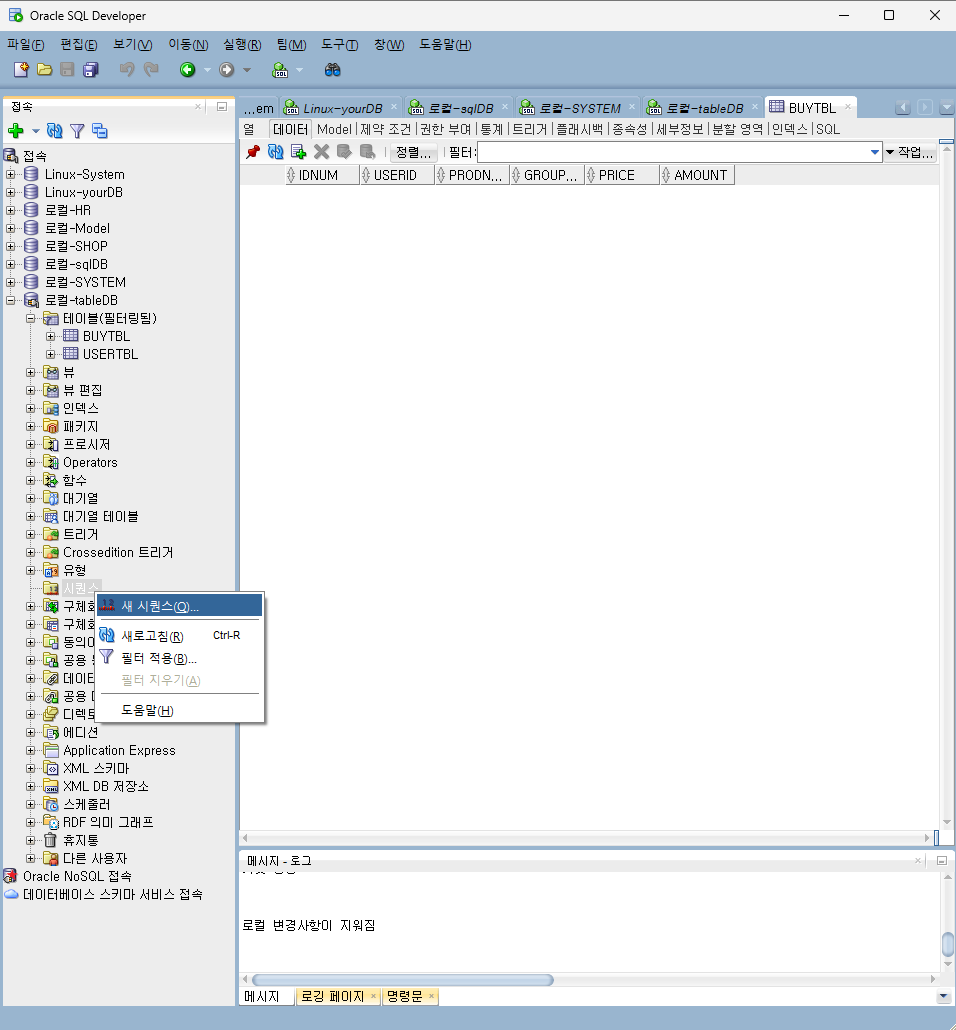Viewport: 956px width, 1030px height.
Task: Switch to the SQL tab of BUYTBL
Action: pyautogui.click(x=828, y=129)
